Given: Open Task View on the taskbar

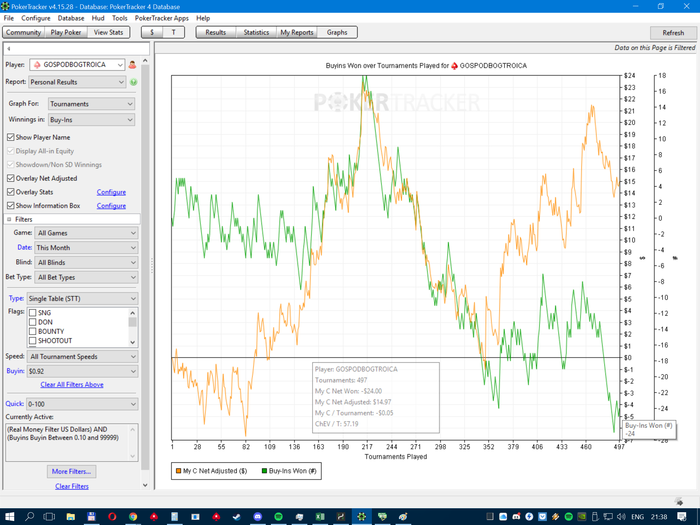Looking at the screenshot, I should pyautogui.click(x=49, y=517).
